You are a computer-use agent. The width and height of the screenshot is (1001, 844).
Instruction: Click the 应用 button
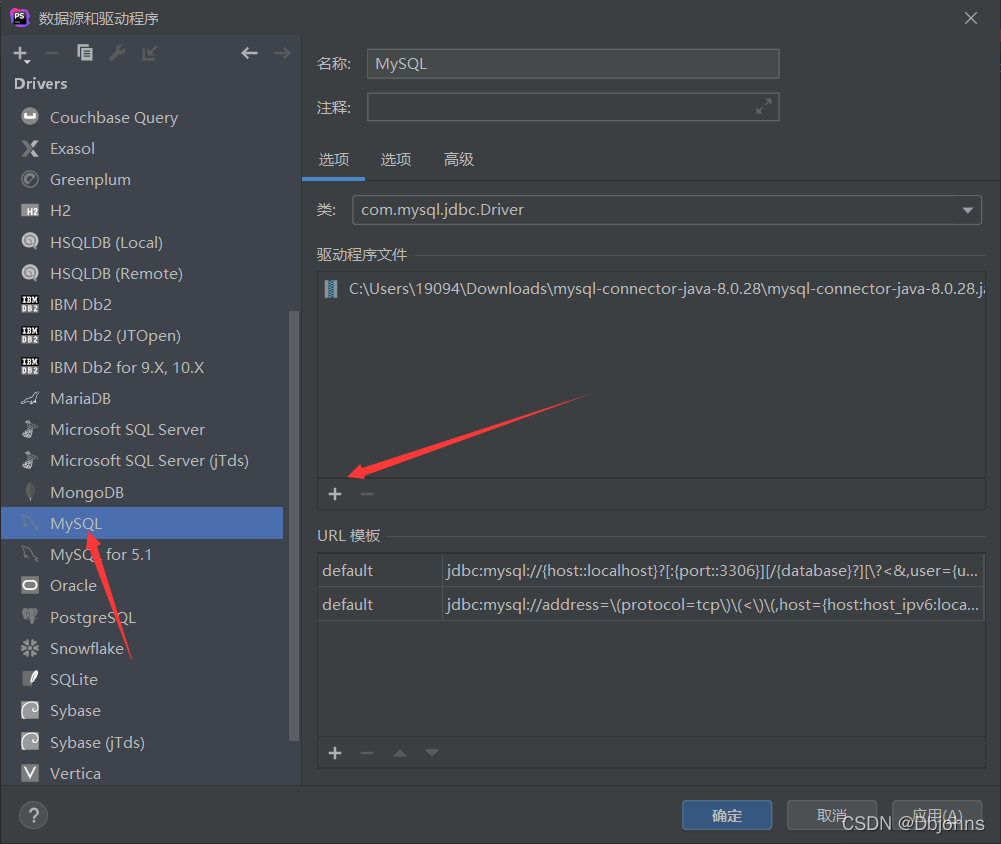pyautogui.click(x=937, y=815)
